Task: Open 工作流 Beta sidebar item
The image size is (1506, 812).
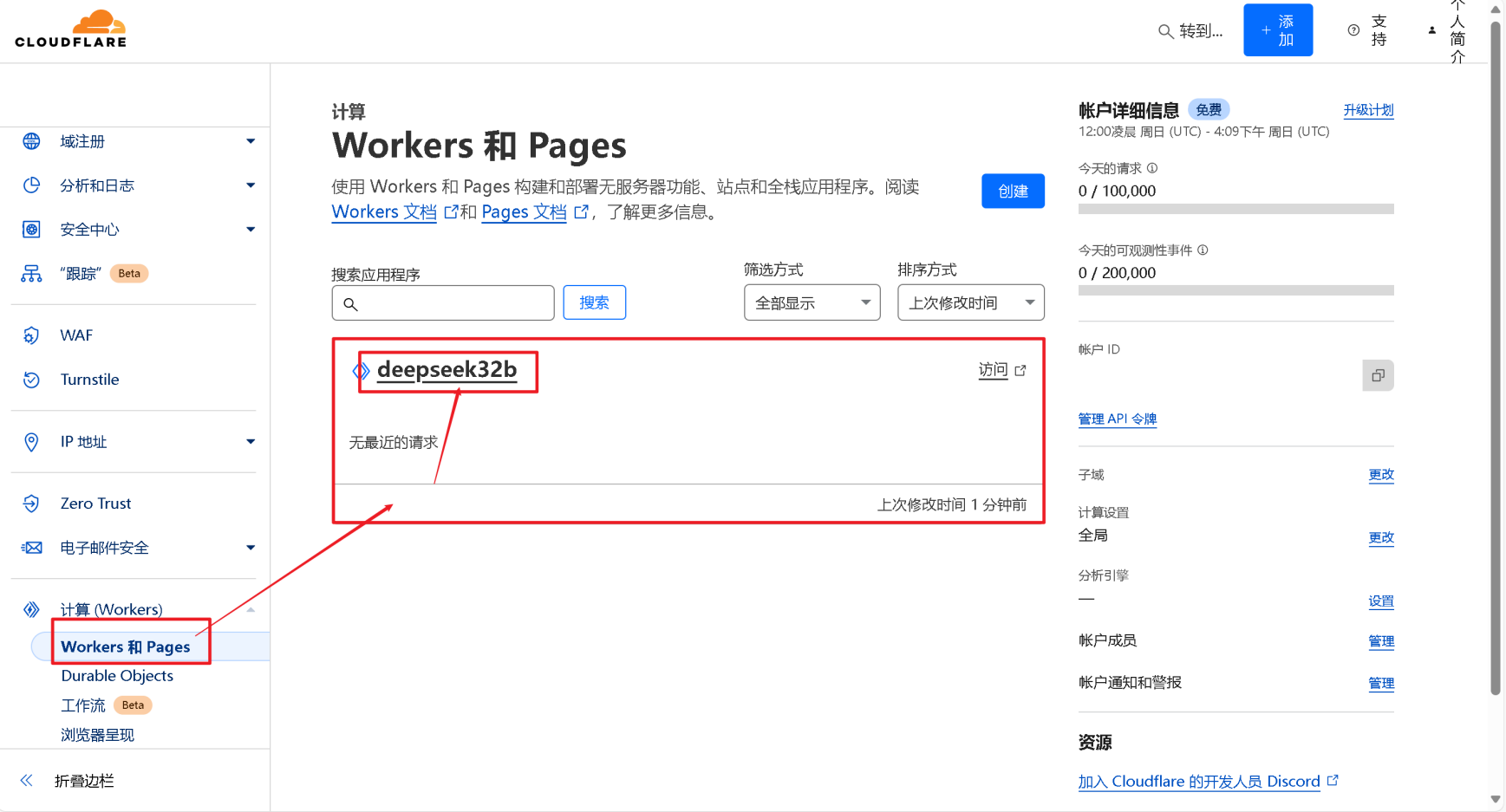Action: click(x=83, y=705)
